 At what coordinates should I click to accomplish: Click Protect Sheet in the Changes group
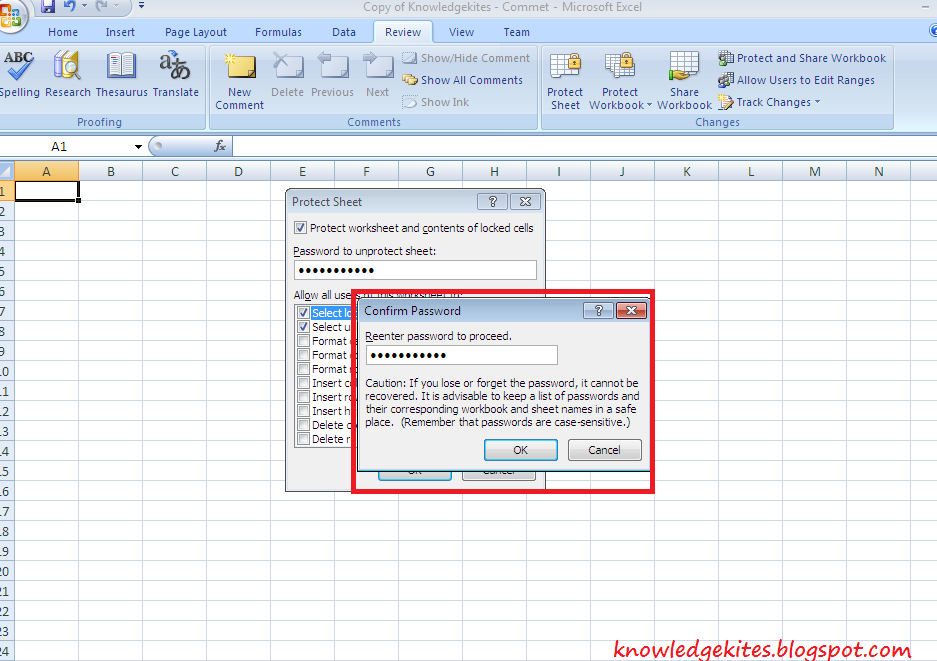pyautogui.click(x=564, y=78)
